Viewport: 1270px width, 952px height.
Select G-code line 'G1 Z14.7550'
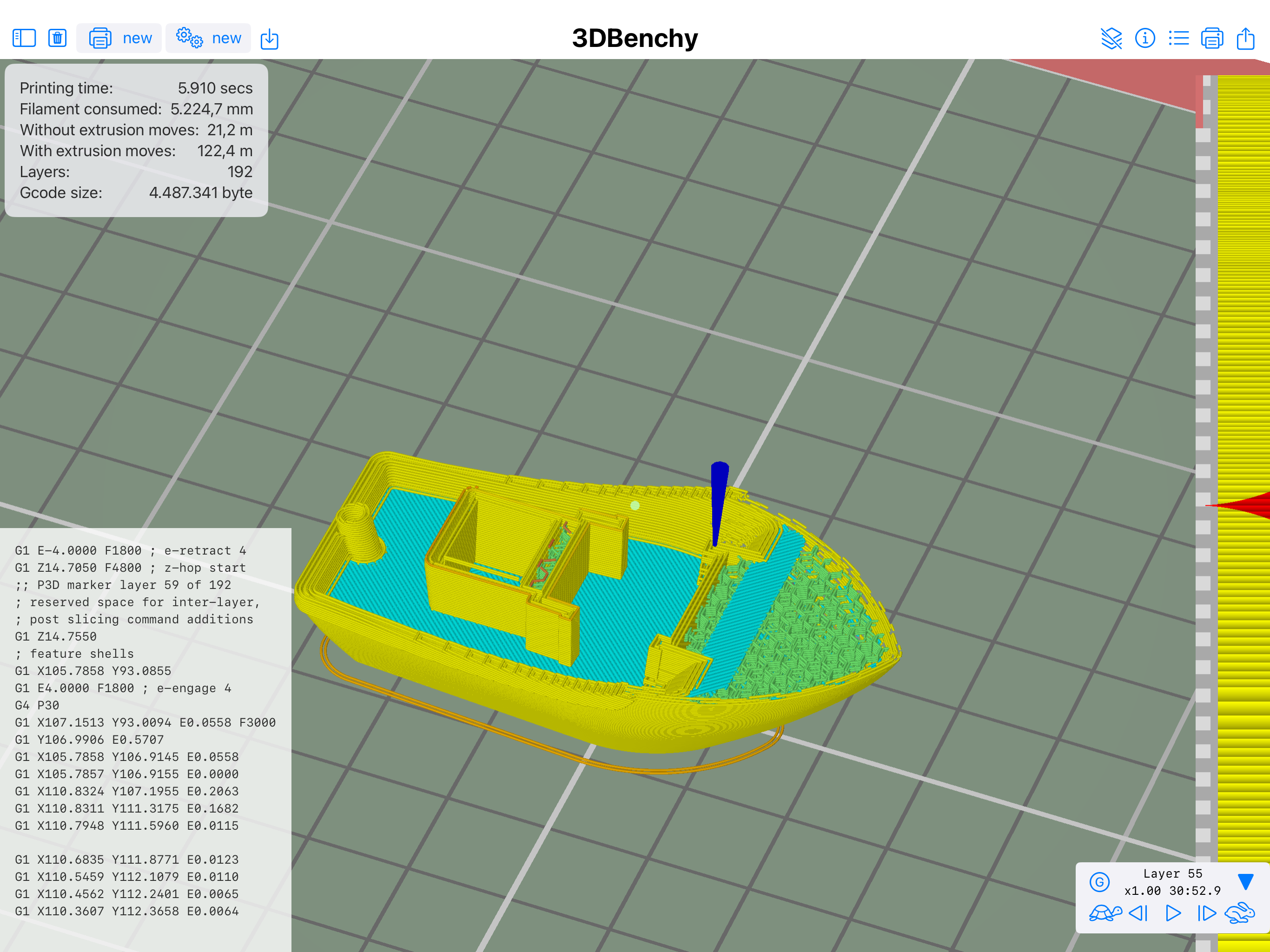pos(56,636)
